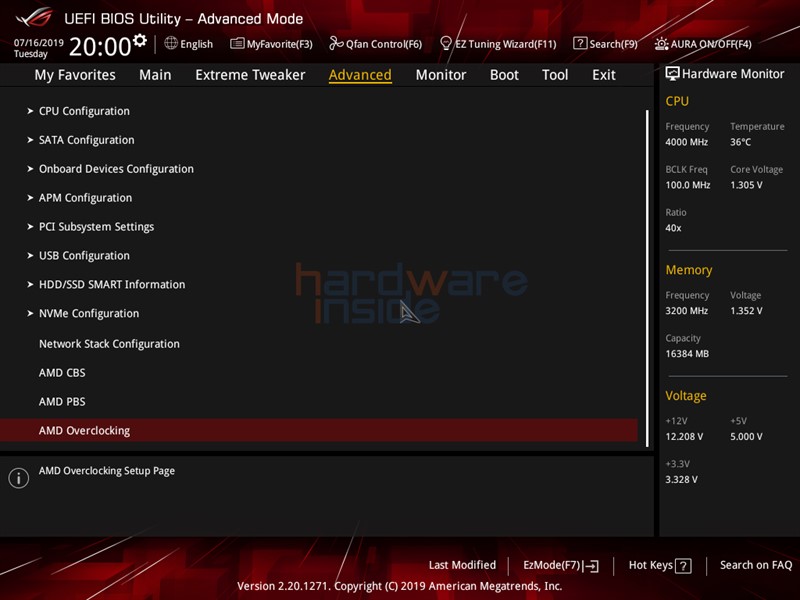The width and height of the screenshot is (800, 600).
Task: Toggle AURA ON/OFF light icon
Action: coord(661,44)
